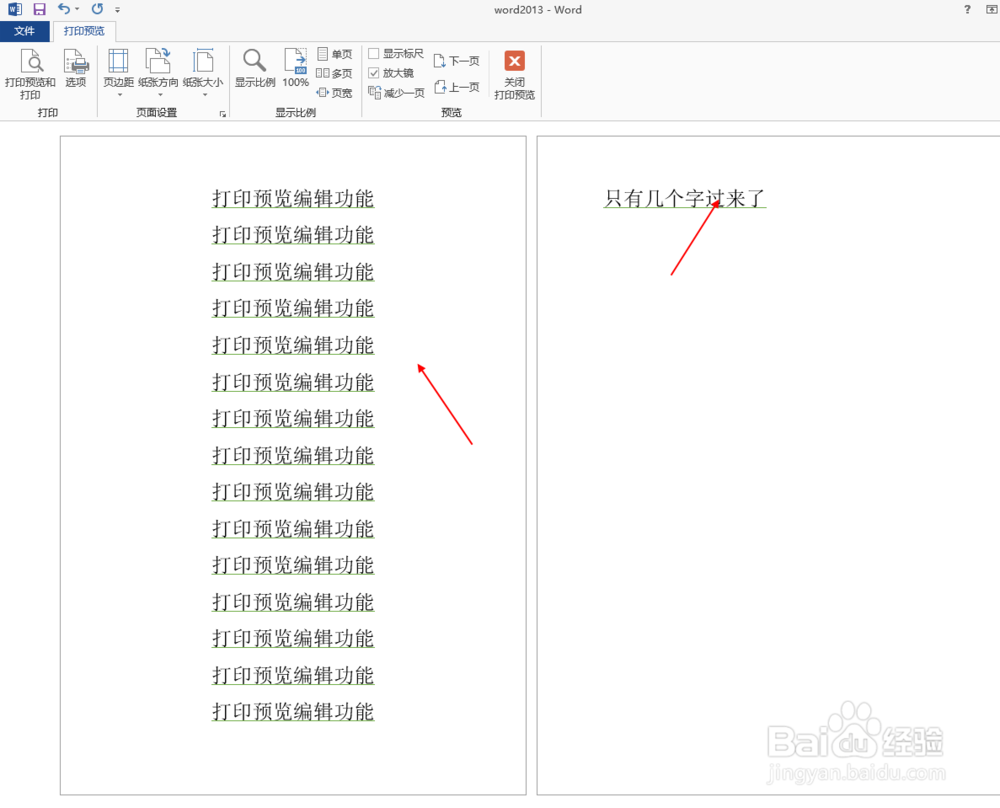1000x808 pixels.
Task: Switch to 多页 multiple pages view
Action: click(x=334, y=73)
